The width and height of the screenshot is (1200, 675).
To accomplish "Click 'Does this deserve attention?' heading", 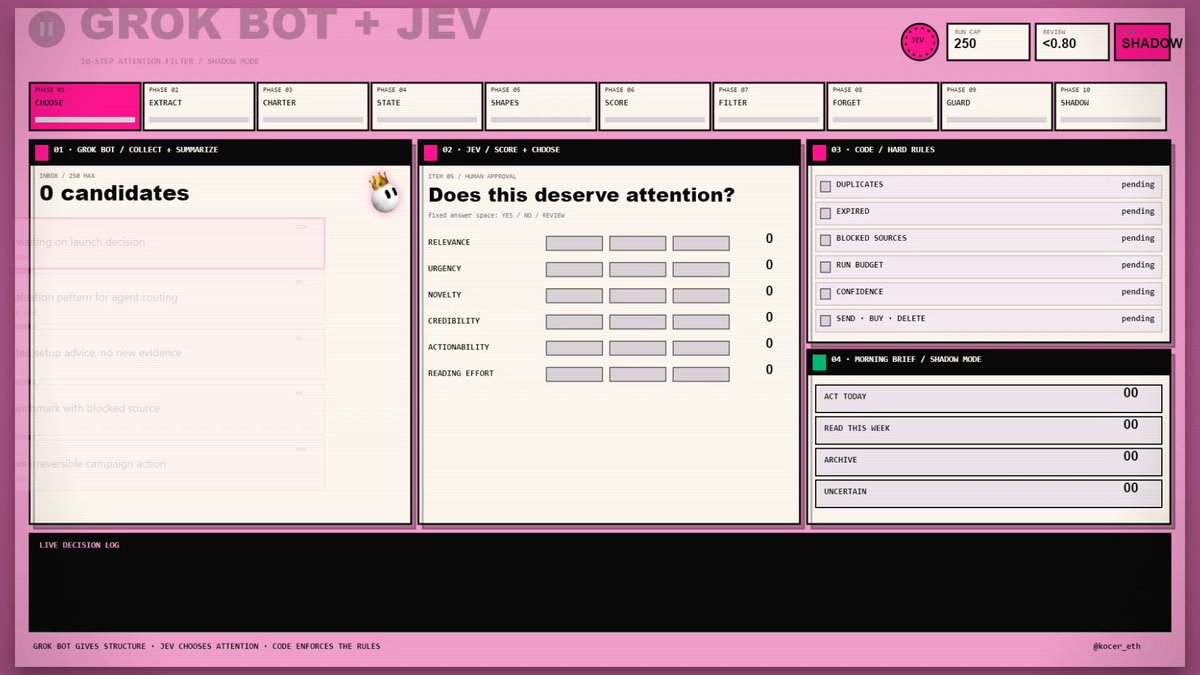I will point(581,195).
